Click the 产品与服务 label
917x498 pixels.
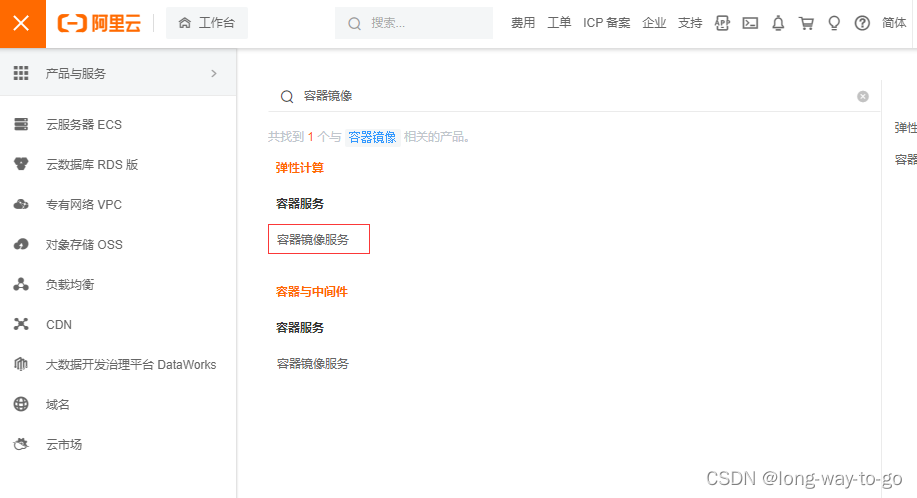pos(75,74)
